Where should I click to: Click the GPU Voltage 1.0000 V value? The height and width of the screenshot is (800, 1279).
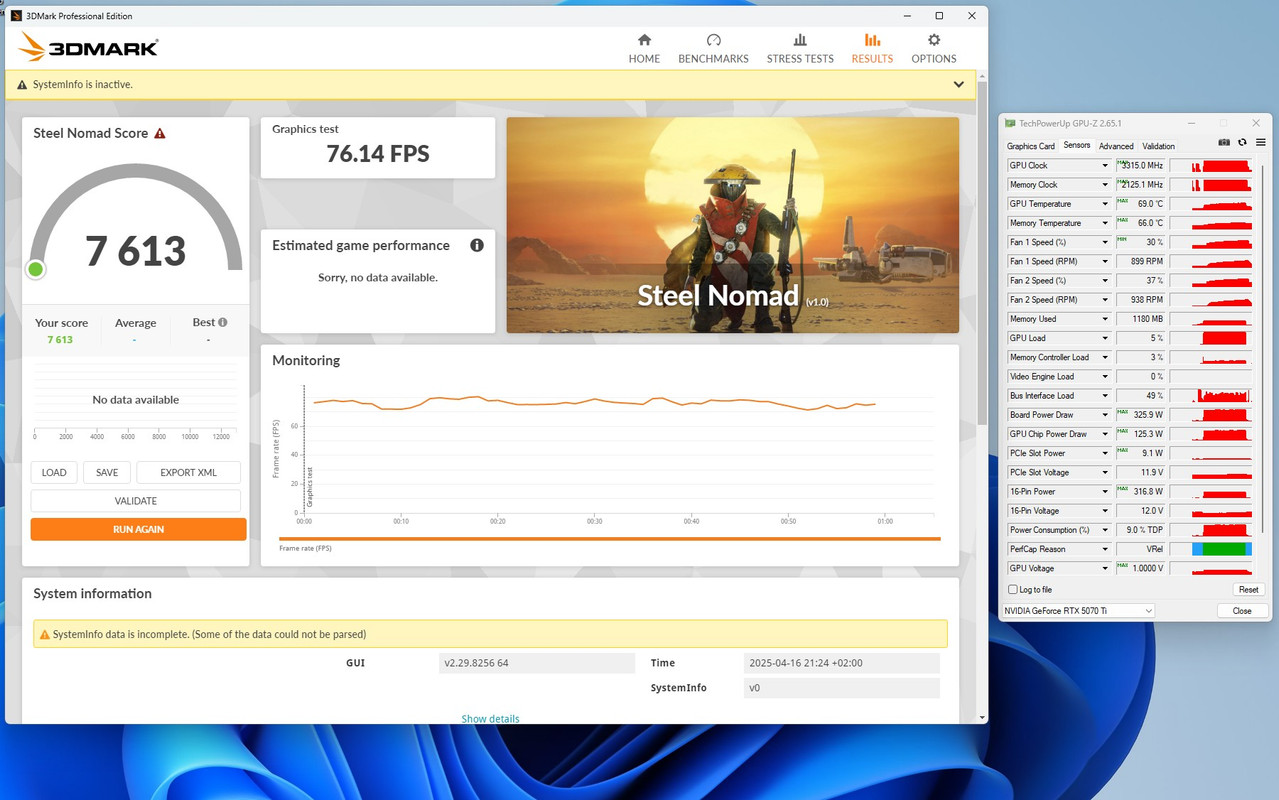point(1140,568)
